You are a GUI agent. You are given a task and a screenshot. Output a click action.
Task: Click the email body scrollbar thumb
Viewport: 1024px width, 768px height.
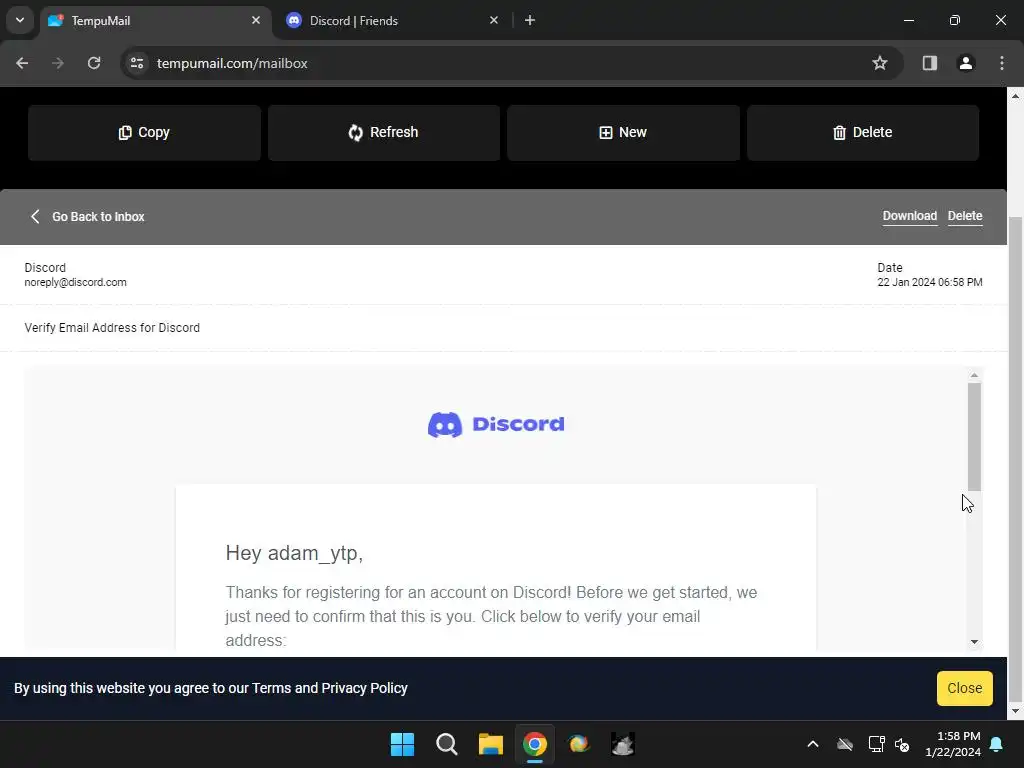974,437
